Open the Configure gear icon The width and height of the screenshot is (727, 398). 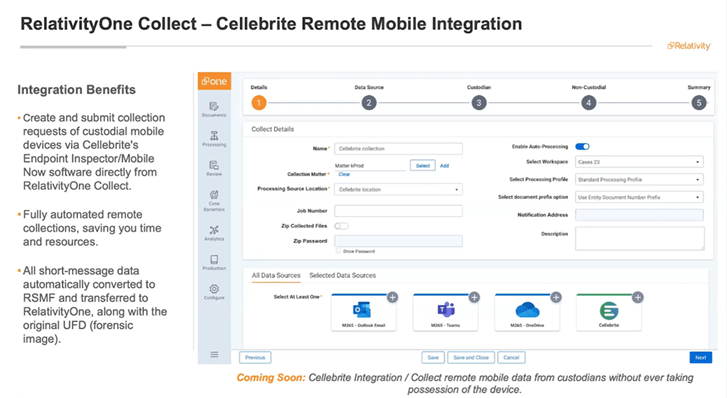[214, 292]
